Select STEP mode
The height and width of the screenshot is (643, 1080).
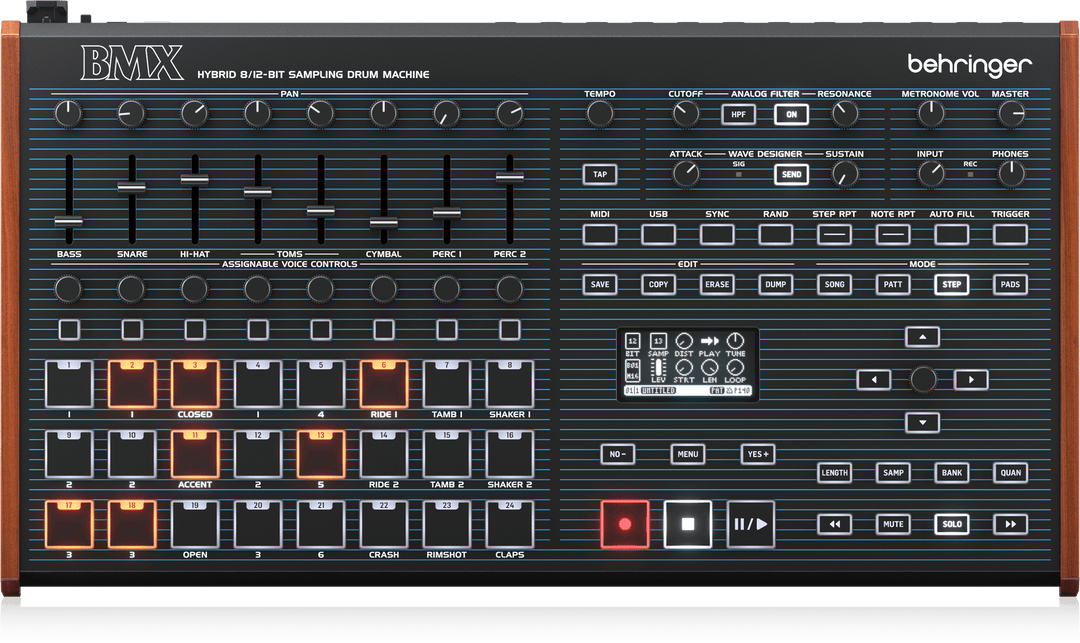pos(952,284)
